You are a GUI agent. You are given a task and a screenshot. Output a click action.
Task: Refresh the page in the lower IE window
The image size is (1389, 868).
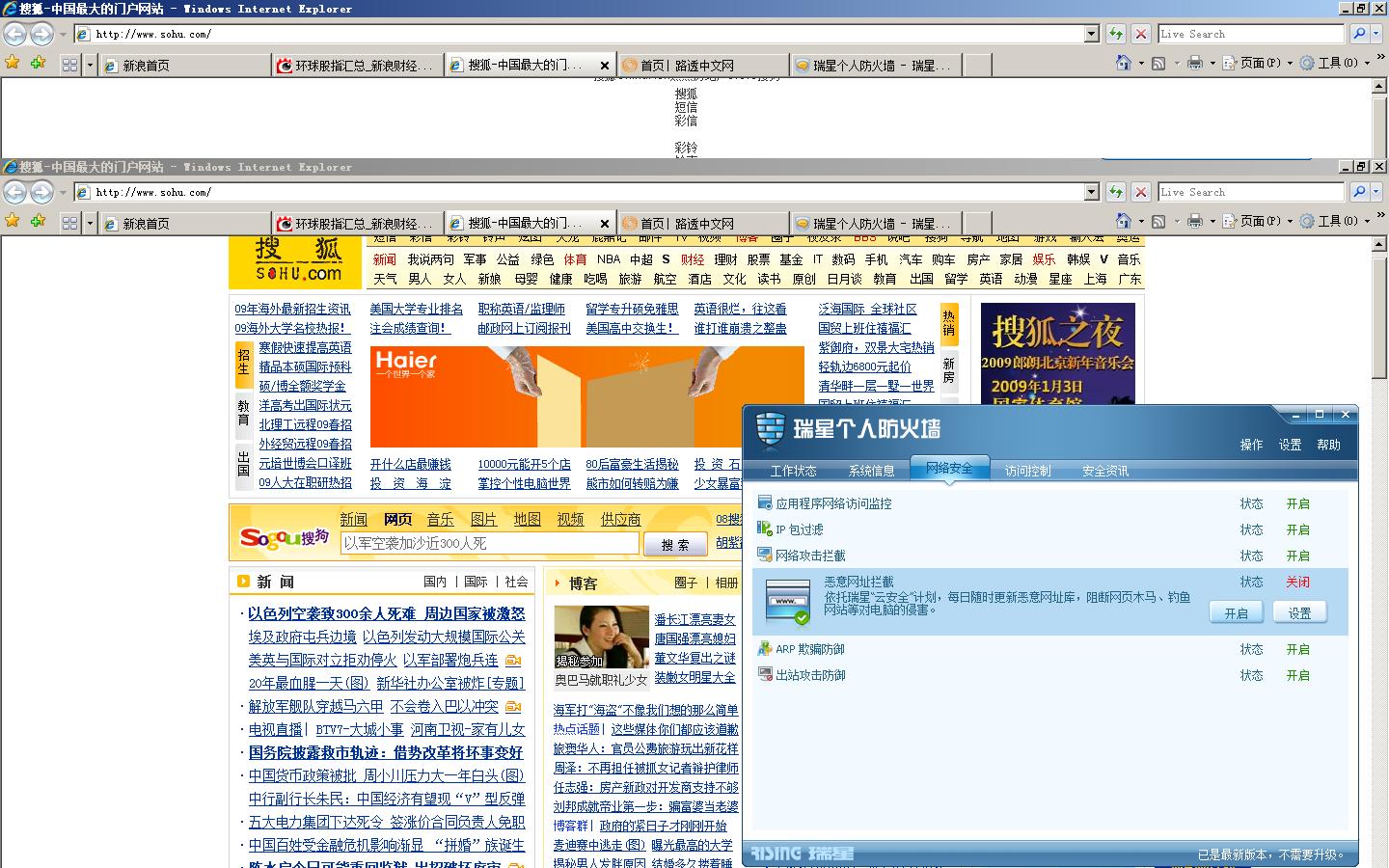point(1116,192)
